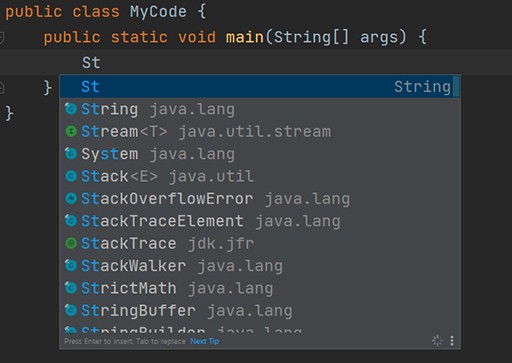The image size is (512, 363).
Task: Collapse the main method fold marker in gutter
Action: tap(2, 37)
